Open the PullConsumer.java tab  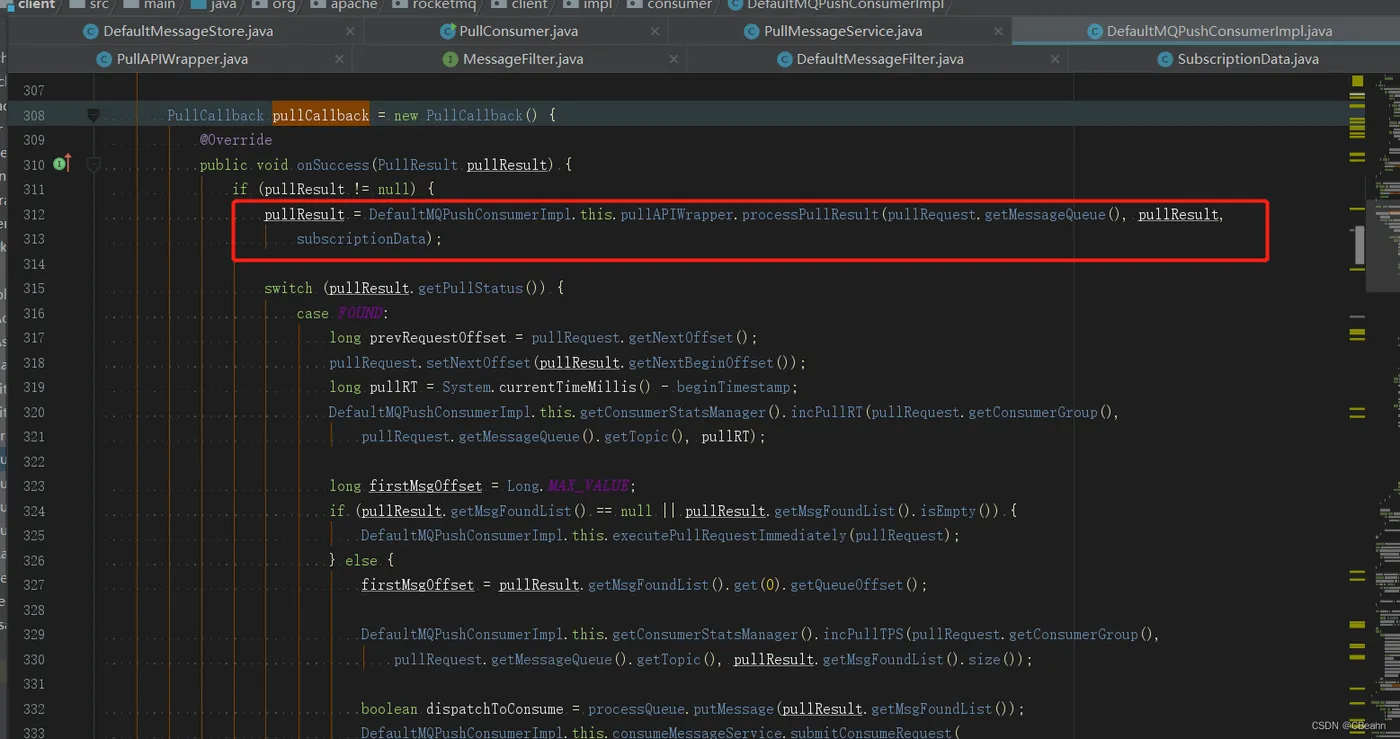tap(518, 31)
